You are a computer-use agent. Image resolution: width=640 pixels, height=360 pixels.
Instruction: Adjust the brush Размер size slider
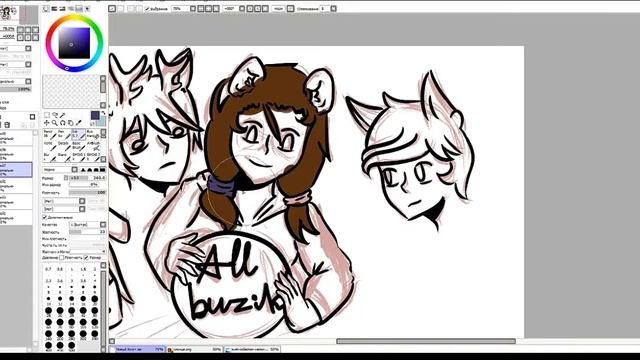tap(87, 178)
